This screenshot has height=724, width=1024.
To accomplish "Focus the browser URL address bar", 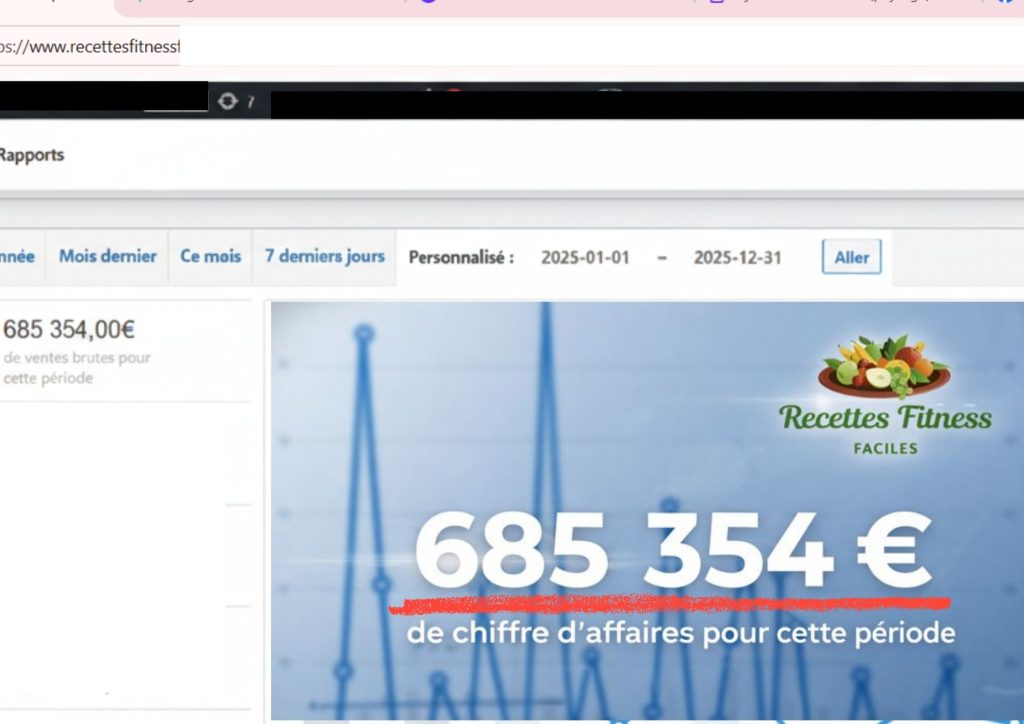I will [x=90, y=47].
